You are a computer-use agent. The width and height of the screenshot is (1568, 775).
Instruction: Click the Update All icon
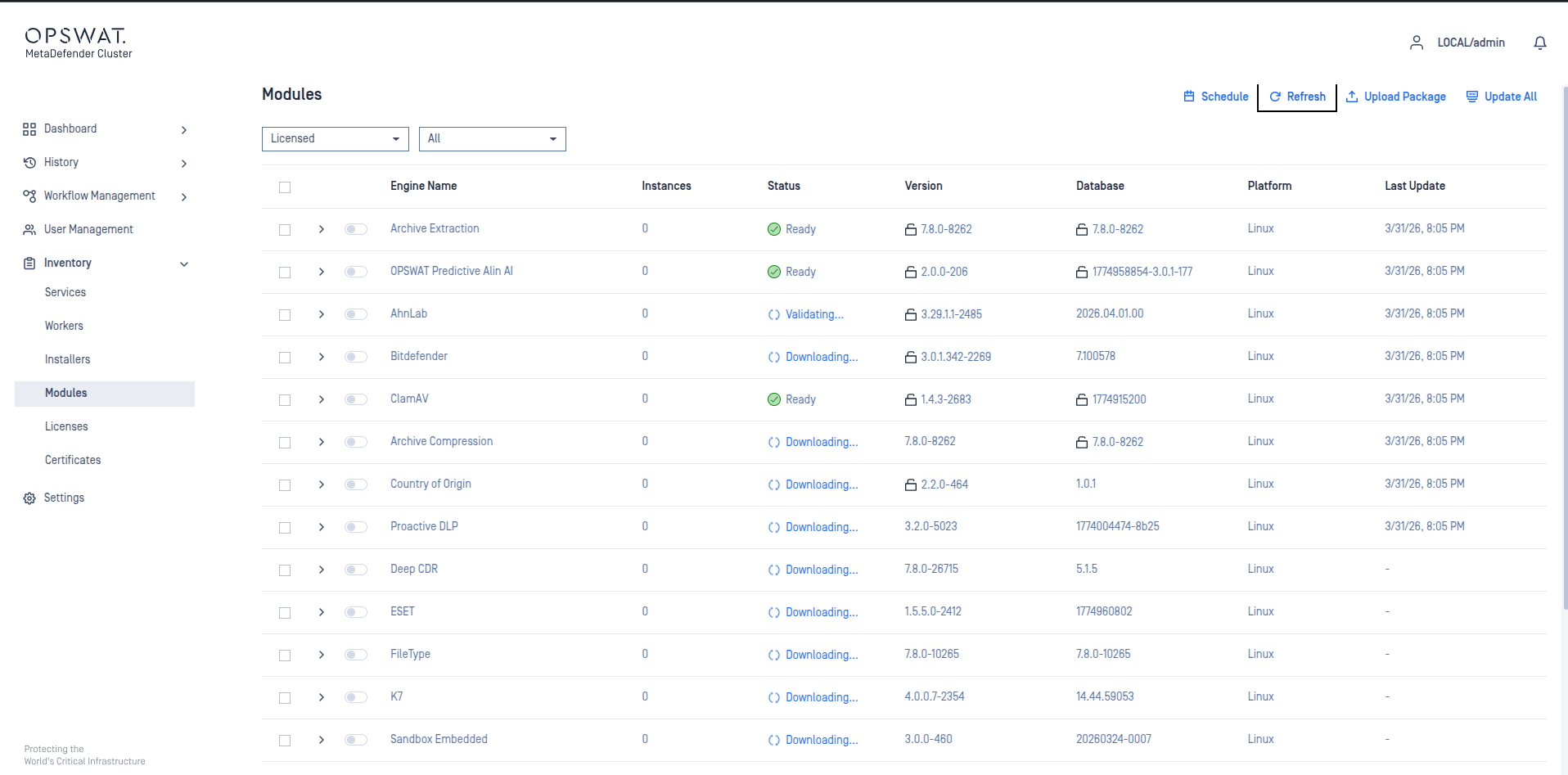pos(1471,97)
